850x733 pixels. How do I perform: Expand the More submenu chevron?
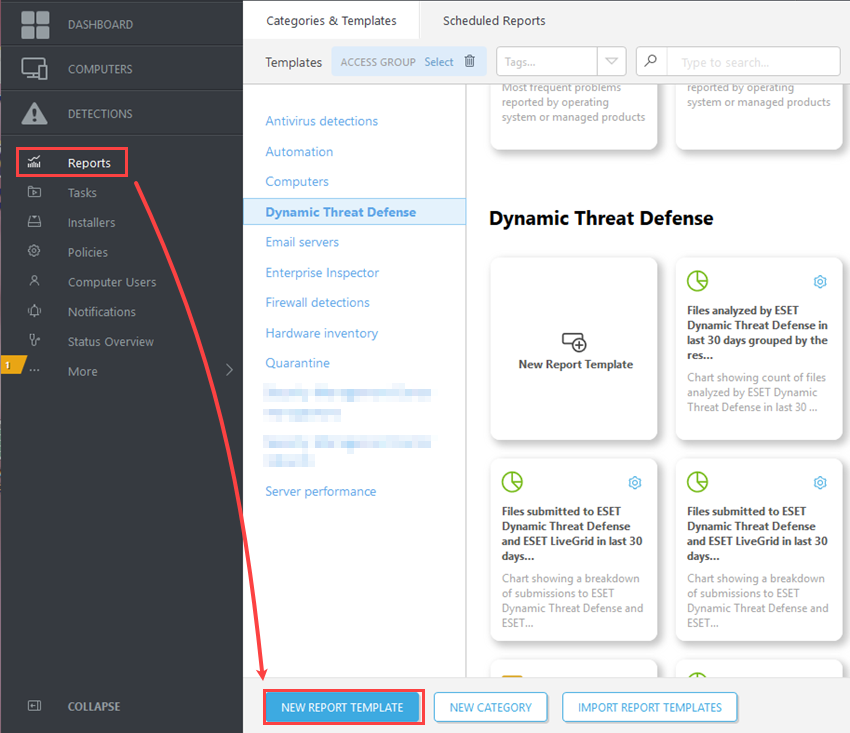click(229, 370)
